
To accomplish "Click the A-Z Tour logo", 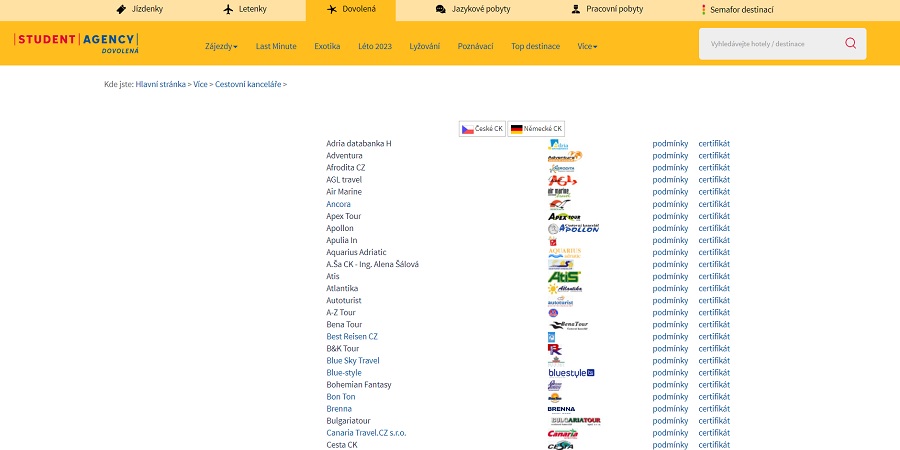I will click(x=553, y=313).
